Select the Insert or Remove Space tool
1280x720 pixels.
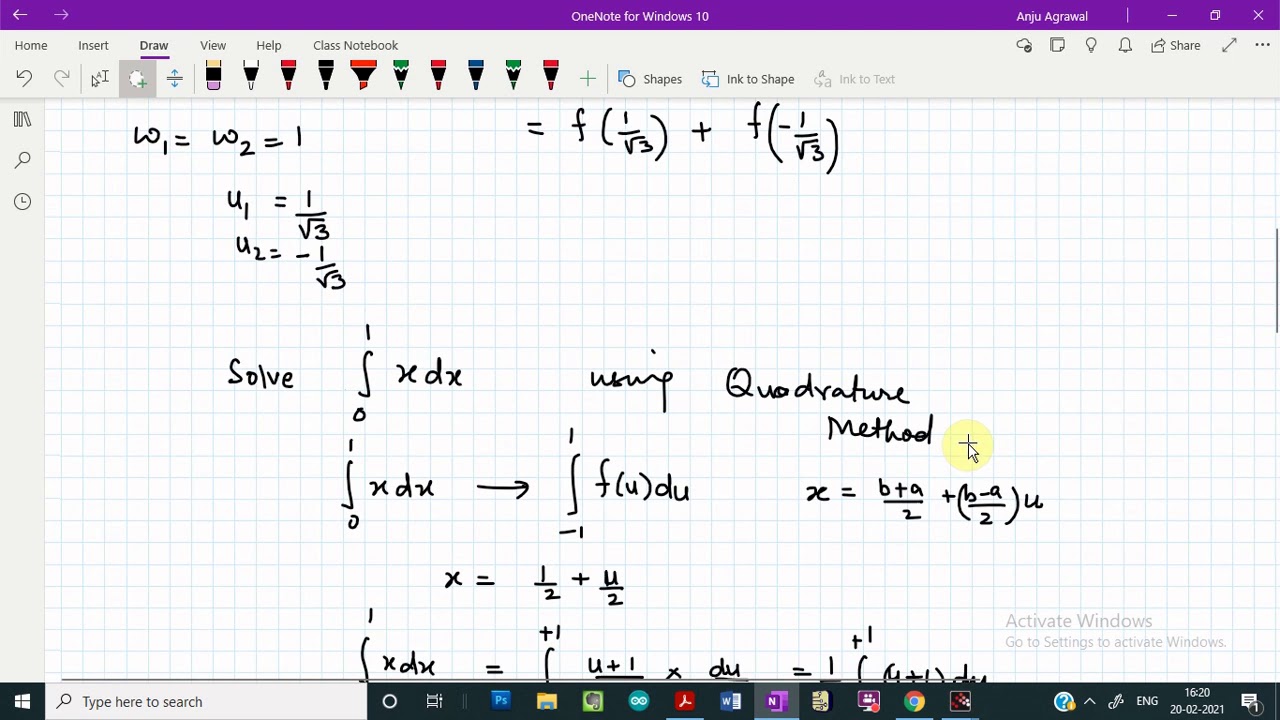coord(175,79)
